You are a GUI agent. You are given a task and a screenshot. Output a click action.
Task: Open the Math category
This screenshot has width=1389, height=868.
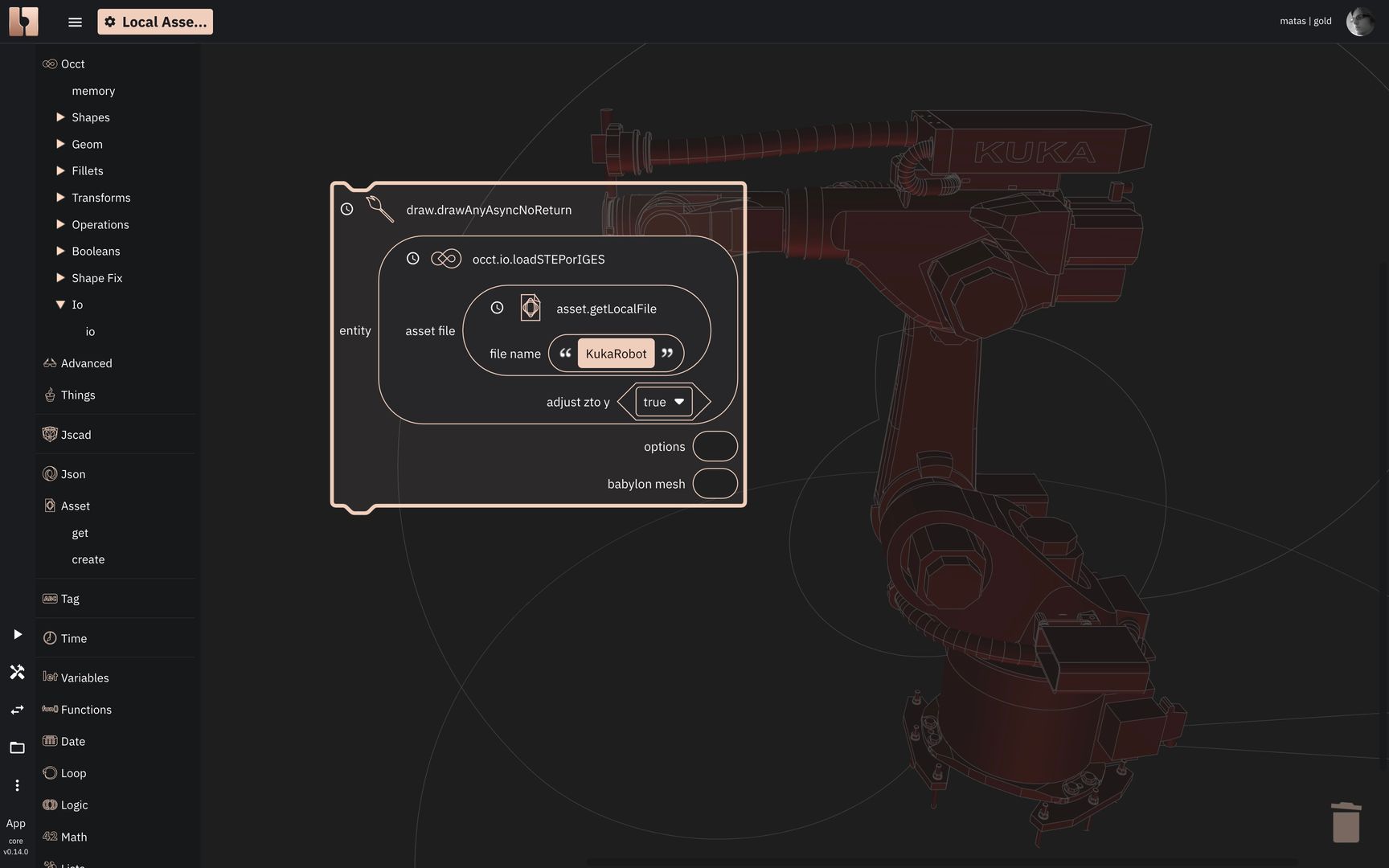(x=74, y=837)
